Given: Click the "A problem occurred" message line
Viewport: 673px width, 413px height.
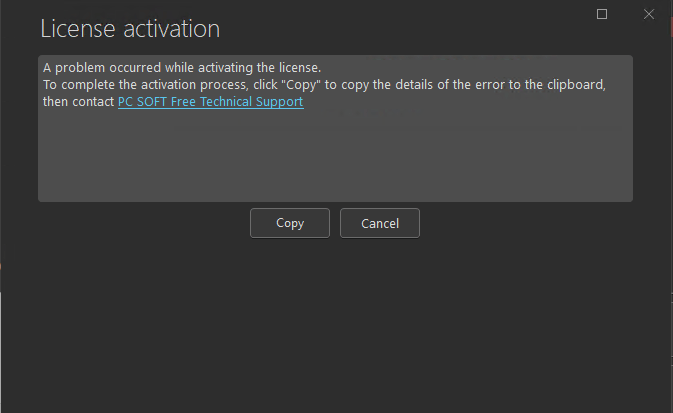Looking at the screenshot, I should [181, 67].
